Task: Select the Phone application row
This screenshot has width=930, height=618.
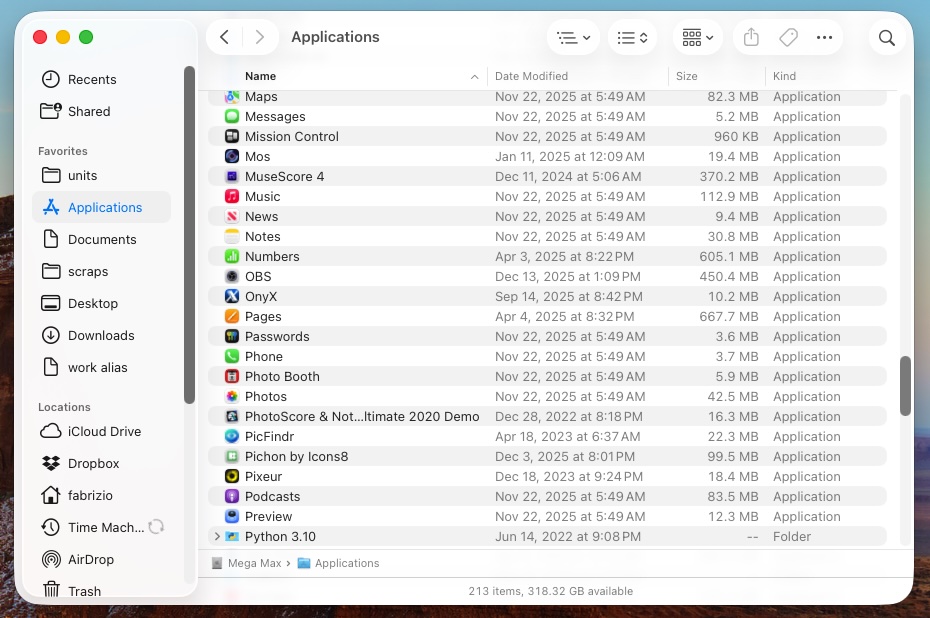Action: click(547, 356)
